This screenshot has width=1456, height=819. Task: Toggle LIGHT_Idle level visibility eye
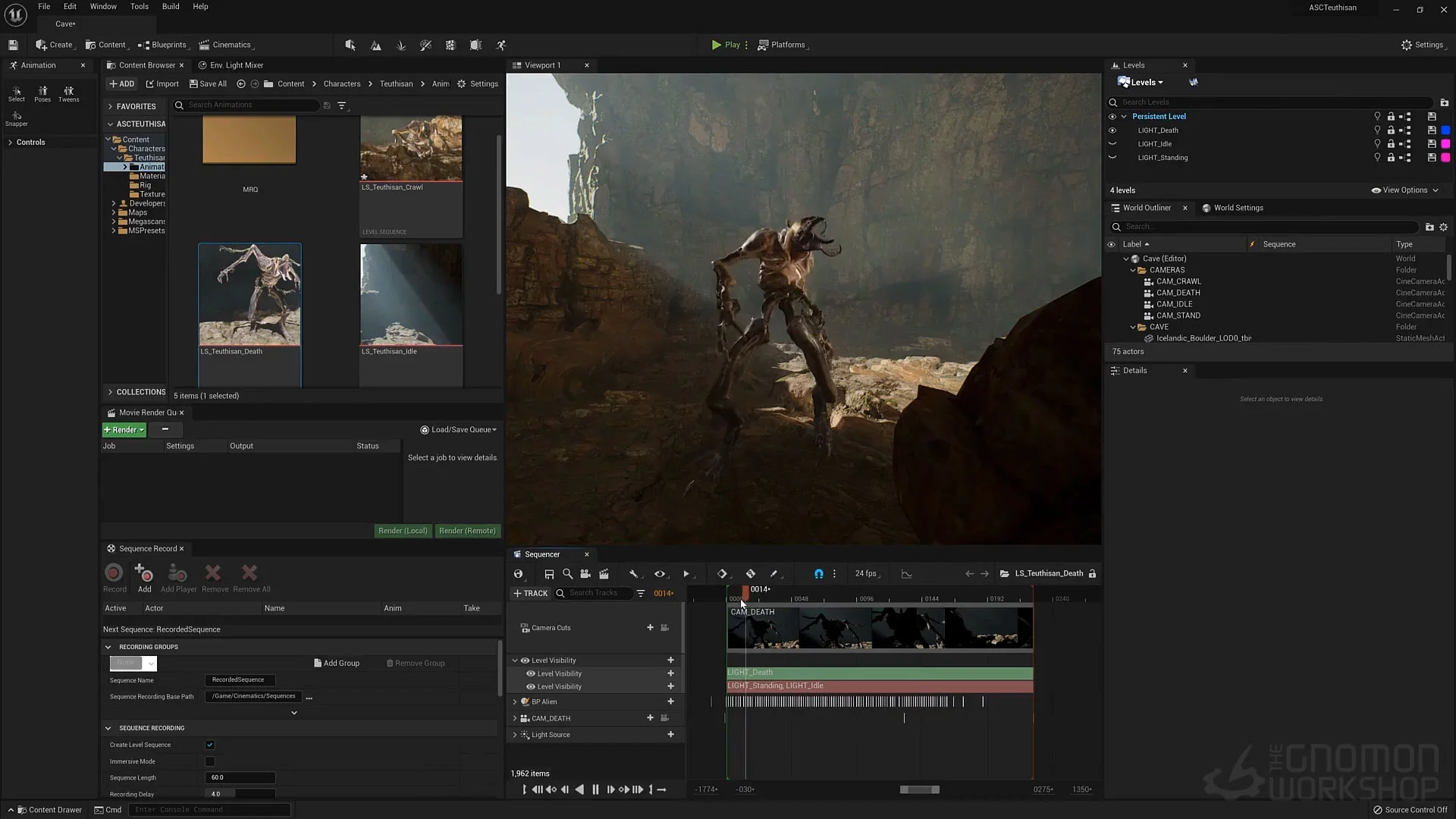coord(1112,144)
